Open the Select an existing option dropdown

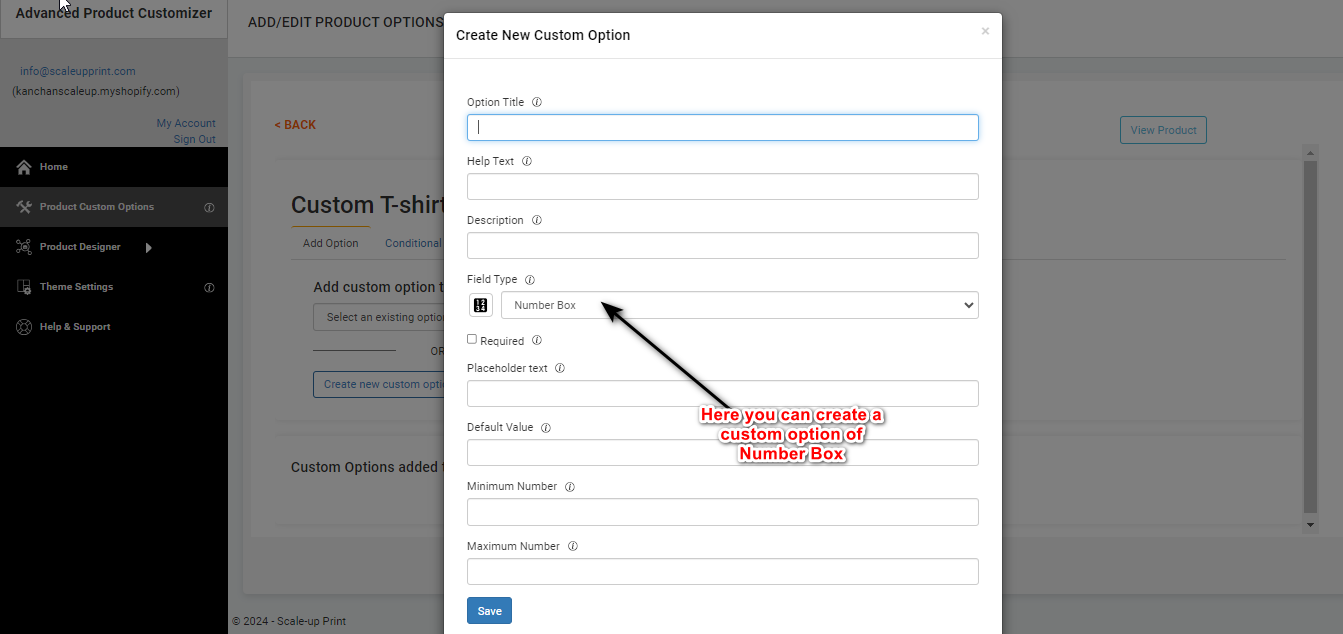pyautogui.click(x=380, y=317)
